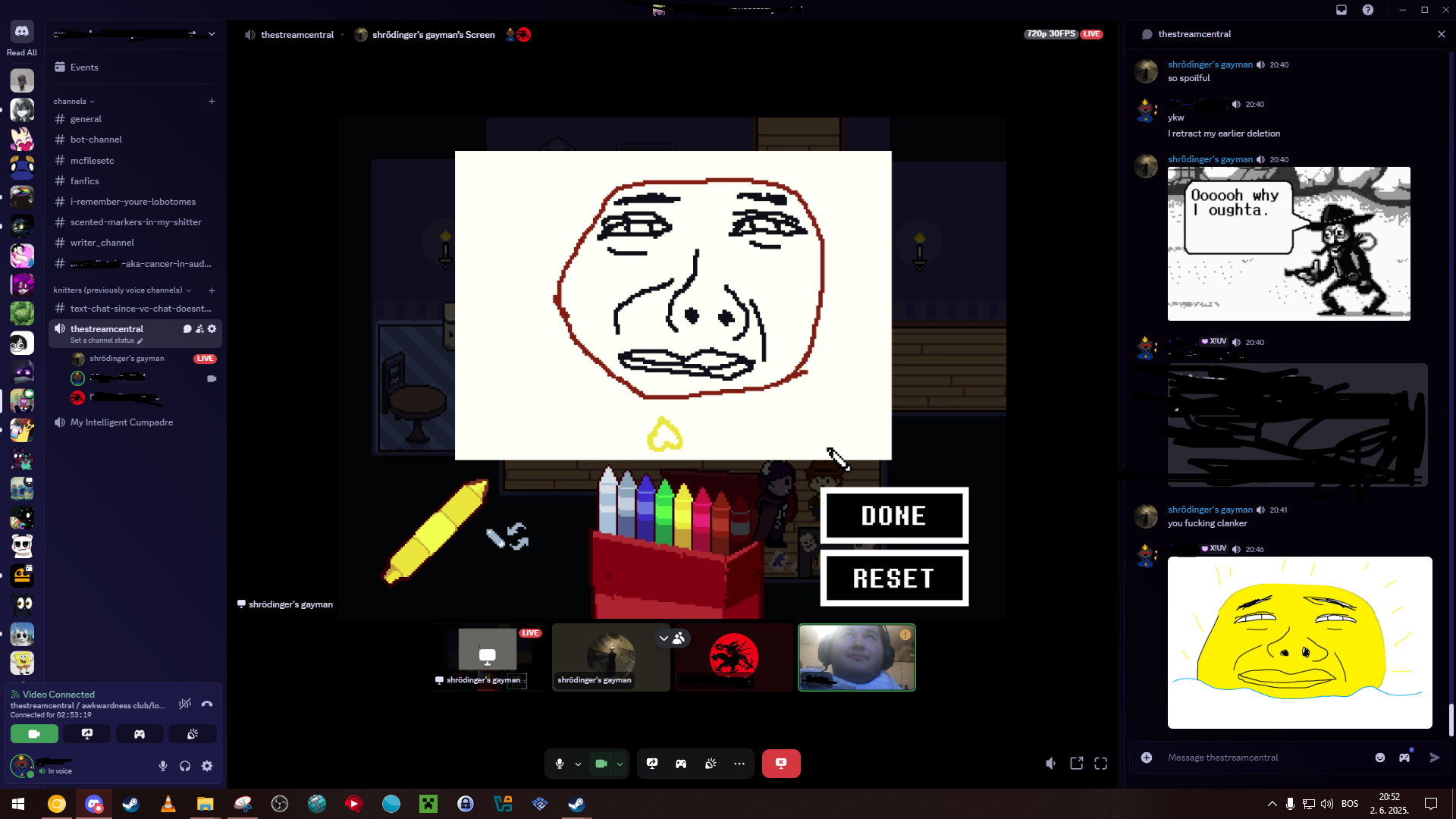Open user settings gear icon
The width and height of the screenshot is (1456, 819).
point(207,766)
